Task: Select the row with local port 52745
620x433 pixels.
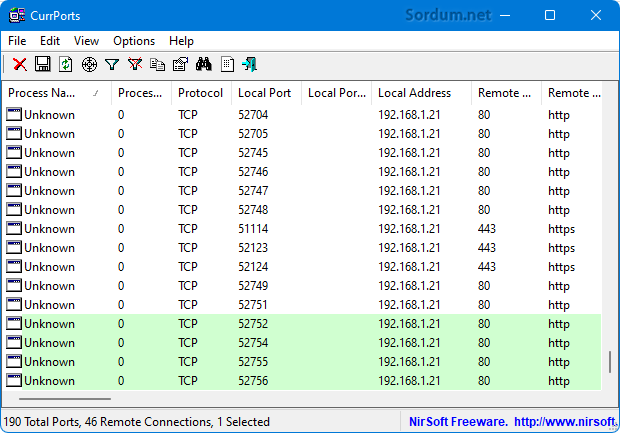Action: coord(303,153)
